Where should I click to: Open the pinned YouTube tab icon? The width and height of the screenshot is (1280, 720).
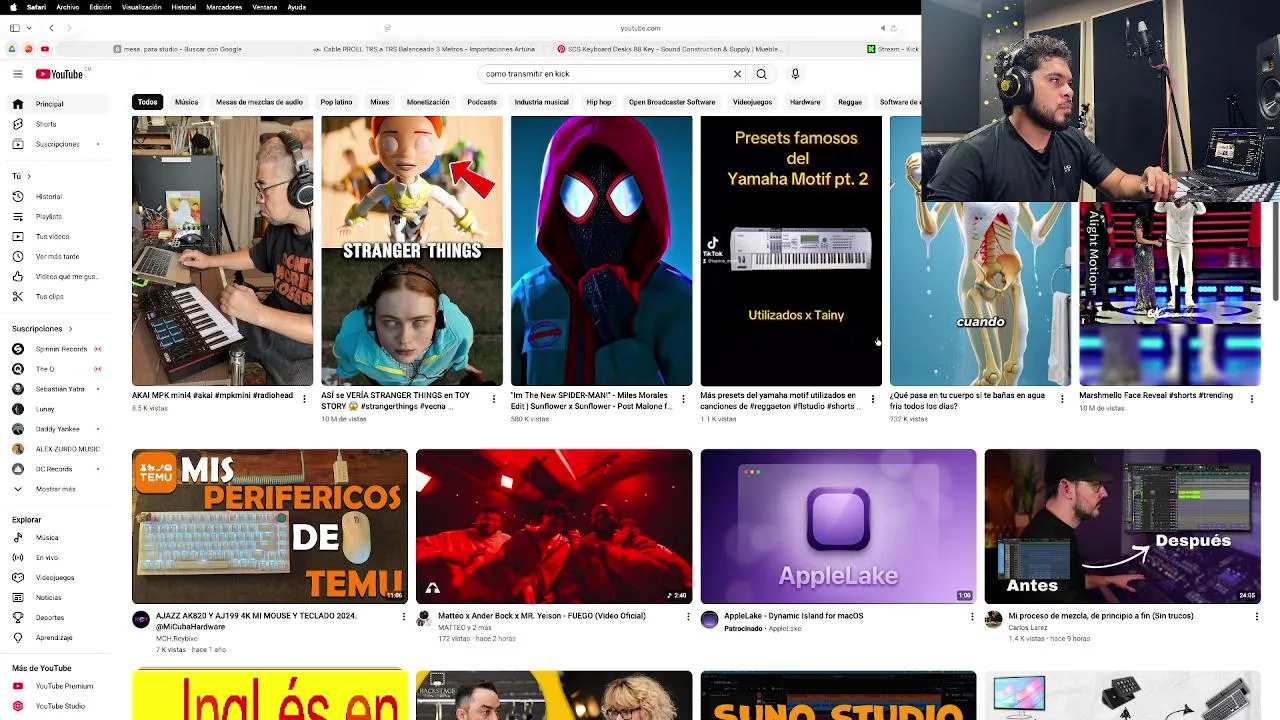[45, 49]
